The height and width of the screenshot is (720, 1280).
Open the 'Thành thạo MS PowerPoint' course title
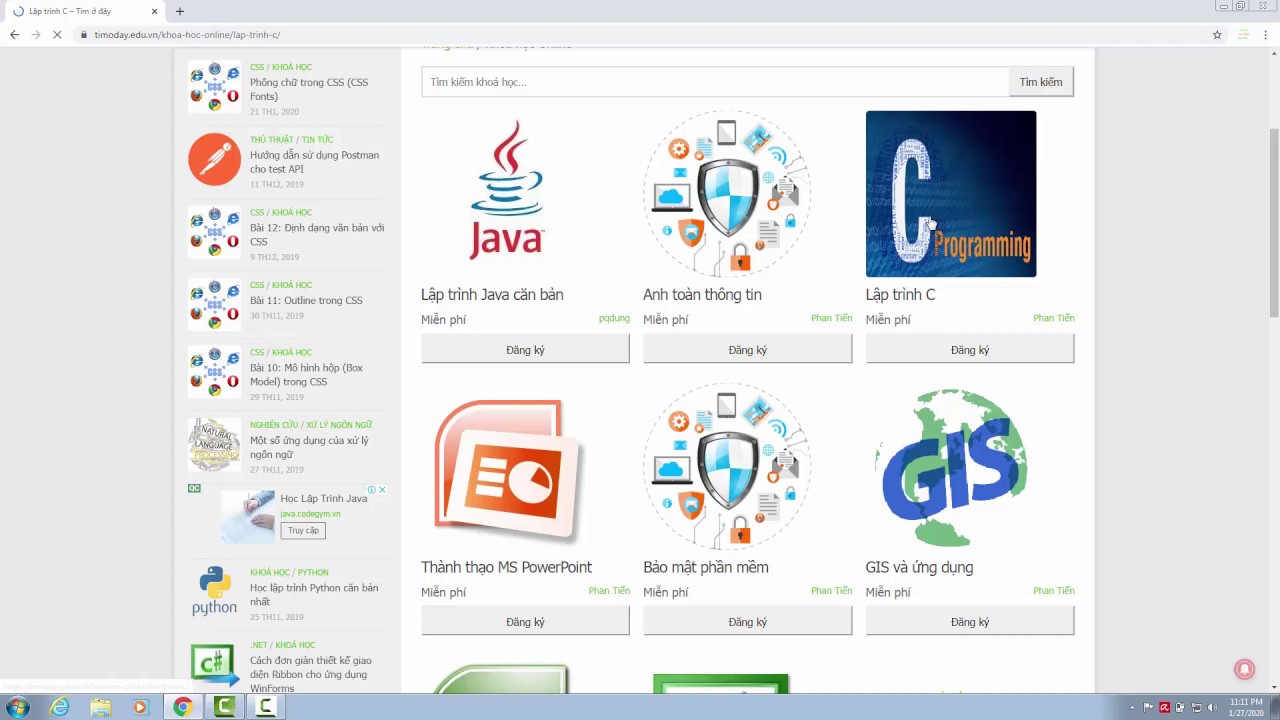(506, 567)
